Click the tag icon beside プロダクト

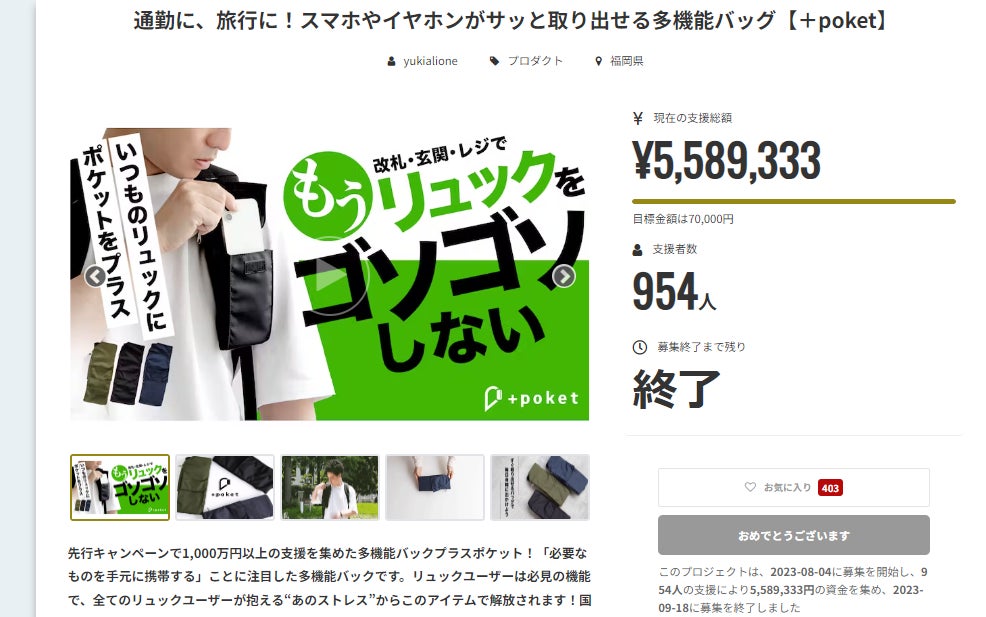pos(494,61)
